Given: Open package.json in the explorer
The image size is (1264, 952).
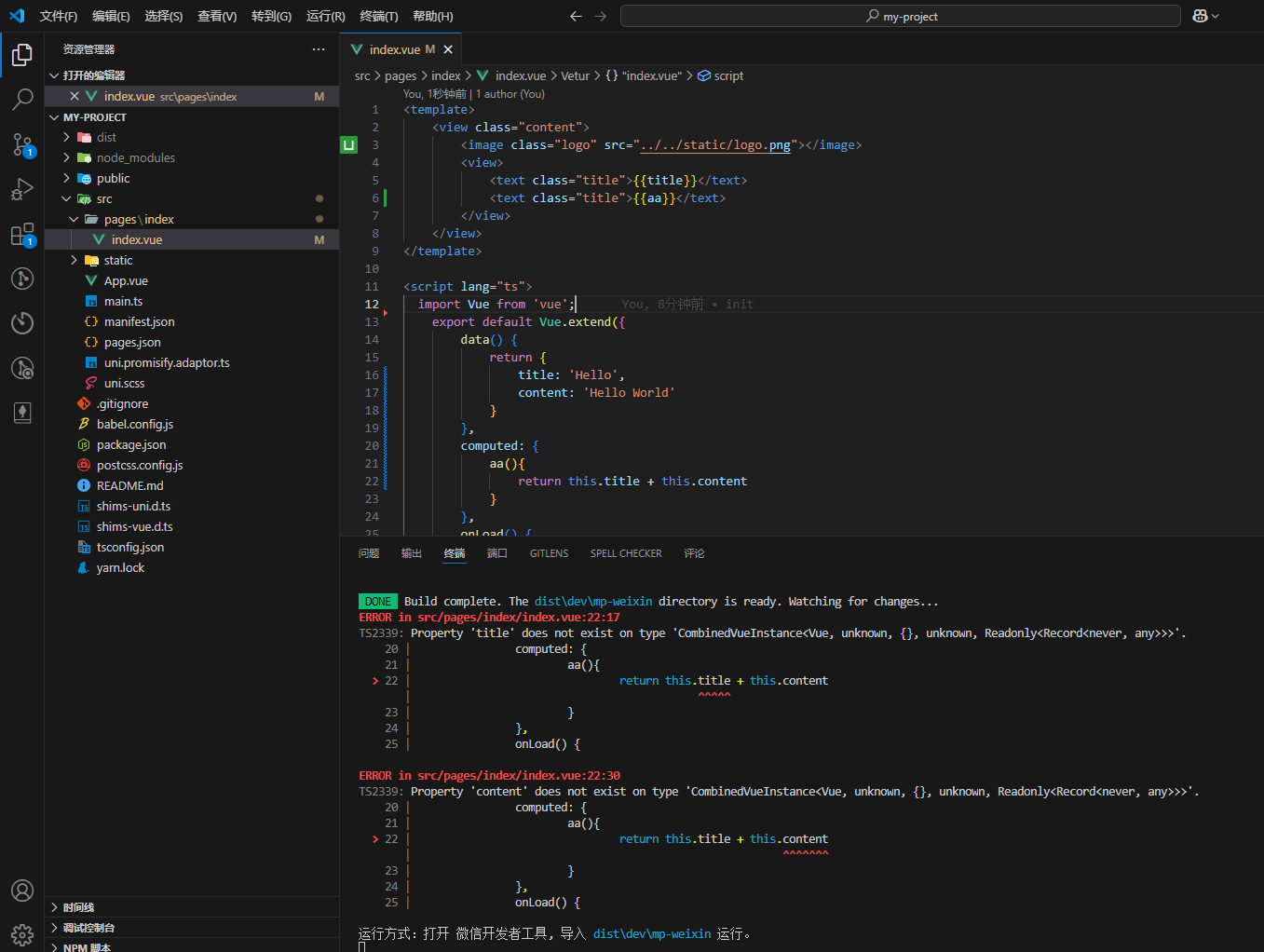Looking at the screenshot, I should pyautogui.click(x=131, y=444).
